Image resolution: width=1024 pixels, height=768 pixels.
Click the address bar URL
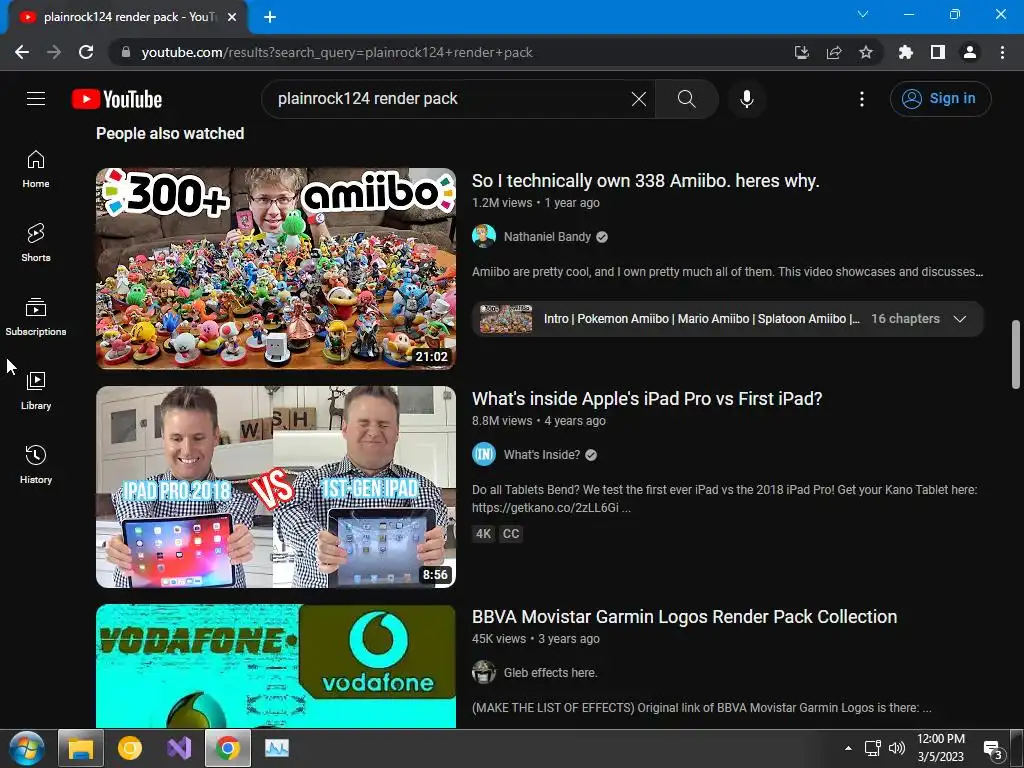[337, 52]
